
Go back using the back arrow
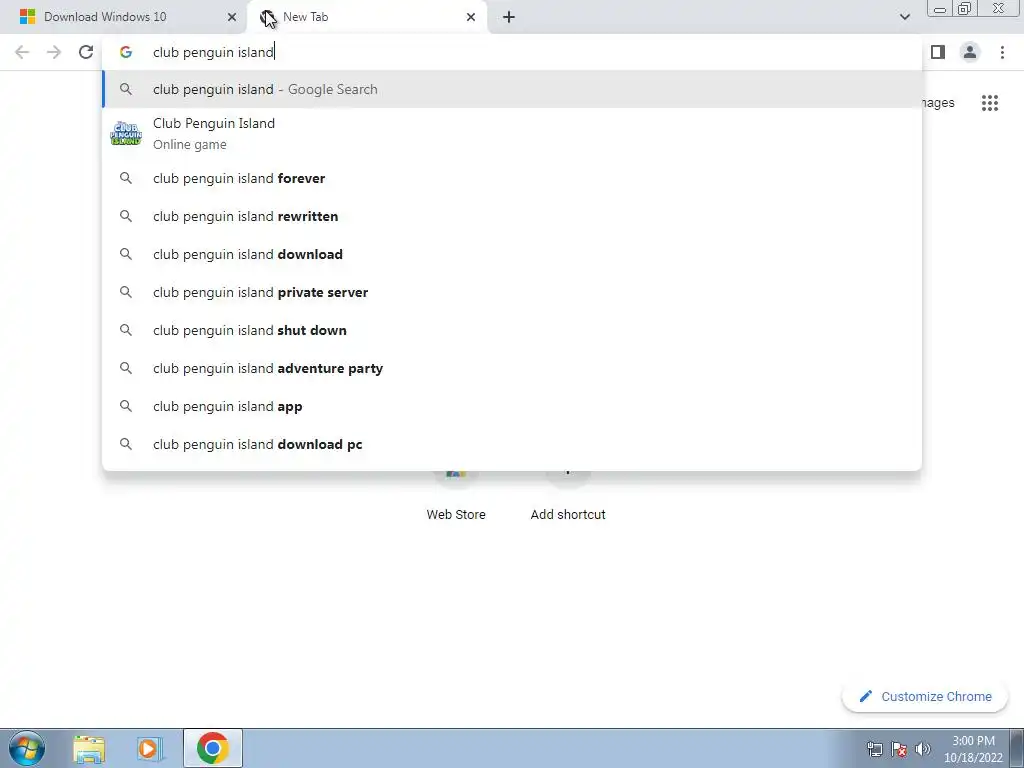click(22, 52)
